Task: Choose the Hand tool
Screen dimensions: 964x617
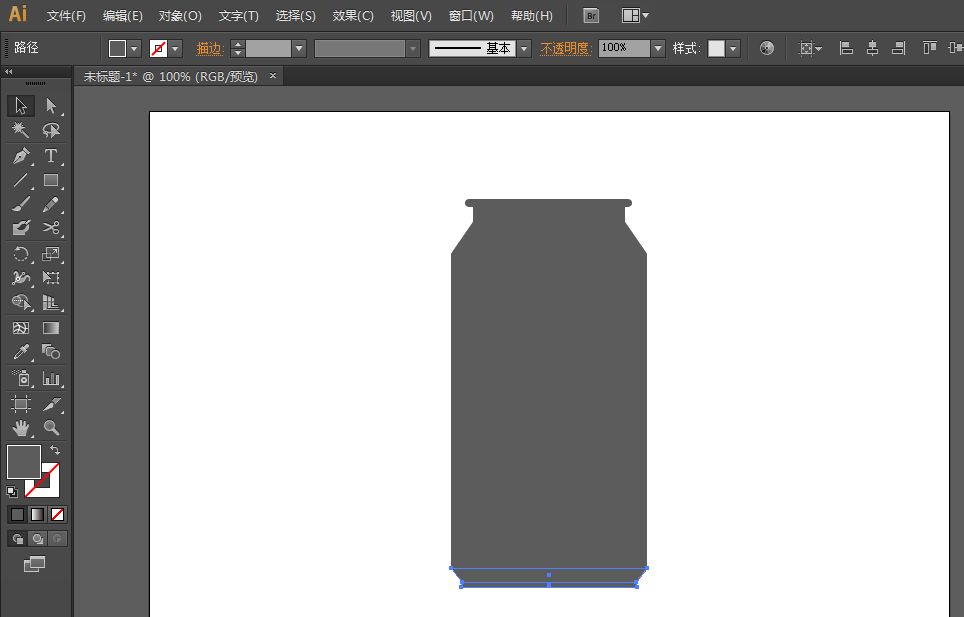Action: point(21,427)
